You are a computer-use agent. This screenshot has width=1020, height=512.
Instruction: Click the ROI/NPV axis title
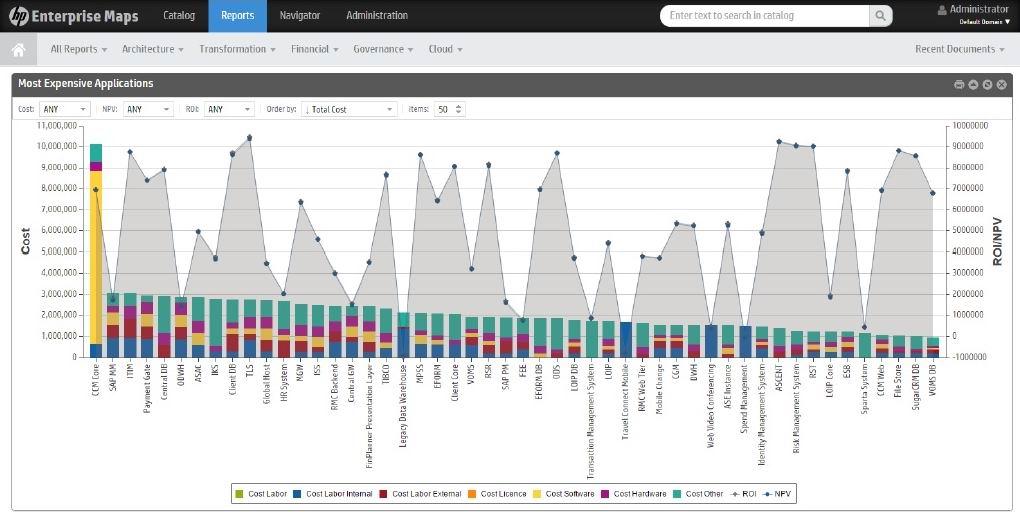click(x=997, y=241)
